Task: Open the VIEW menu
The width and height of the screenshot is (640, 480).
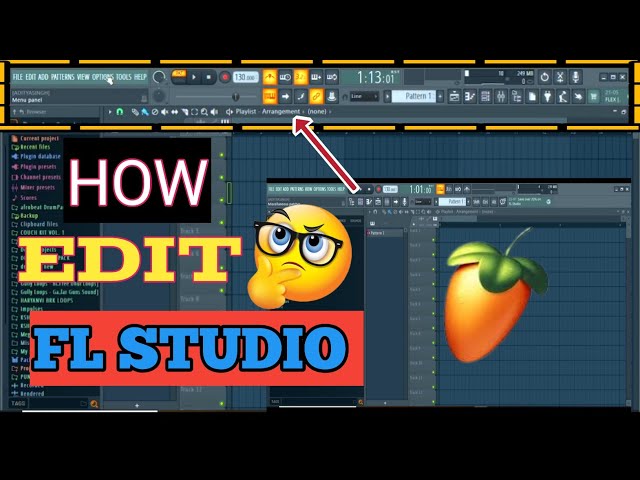Action: pos(83,77)
